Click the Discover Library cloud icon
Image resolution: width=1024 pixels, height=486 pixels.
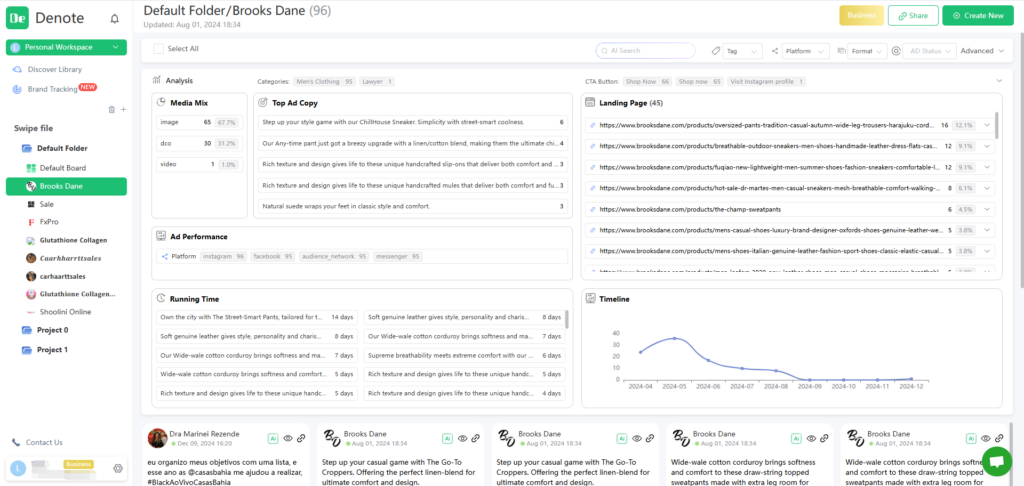(18, 69)
